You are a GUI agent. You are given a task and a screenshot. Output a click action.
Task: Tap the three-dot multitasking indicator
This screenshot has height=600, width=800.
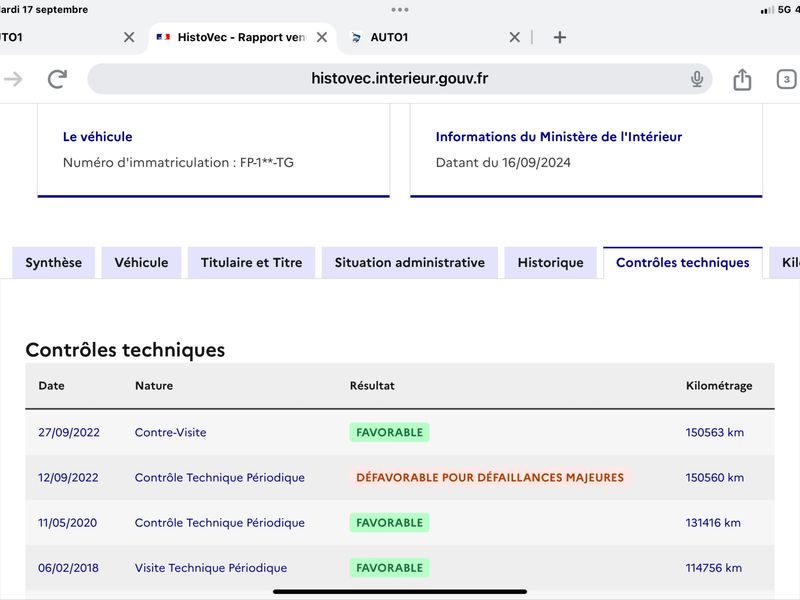pos(400,10)
